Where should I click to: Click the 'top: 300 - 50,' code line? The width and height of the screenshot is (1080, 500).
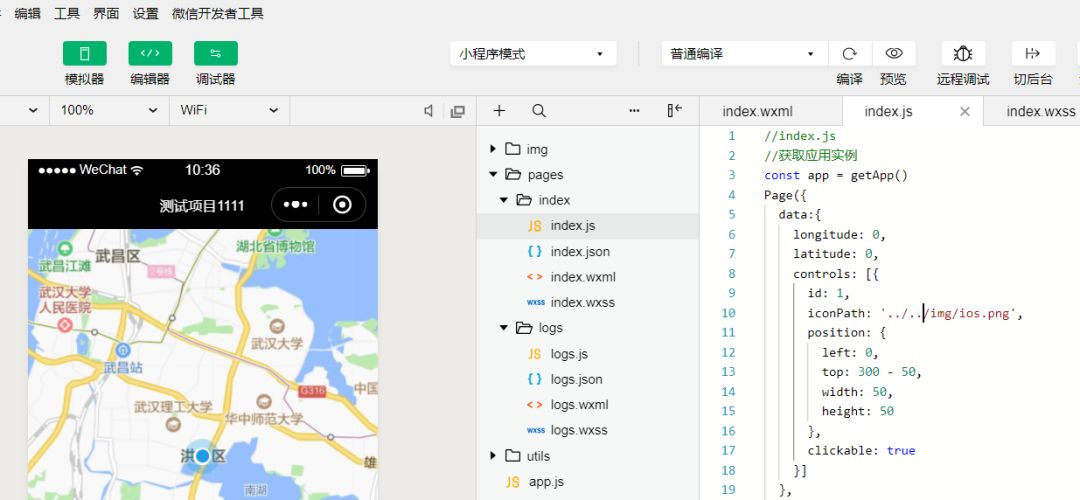[x=871, y=372]
